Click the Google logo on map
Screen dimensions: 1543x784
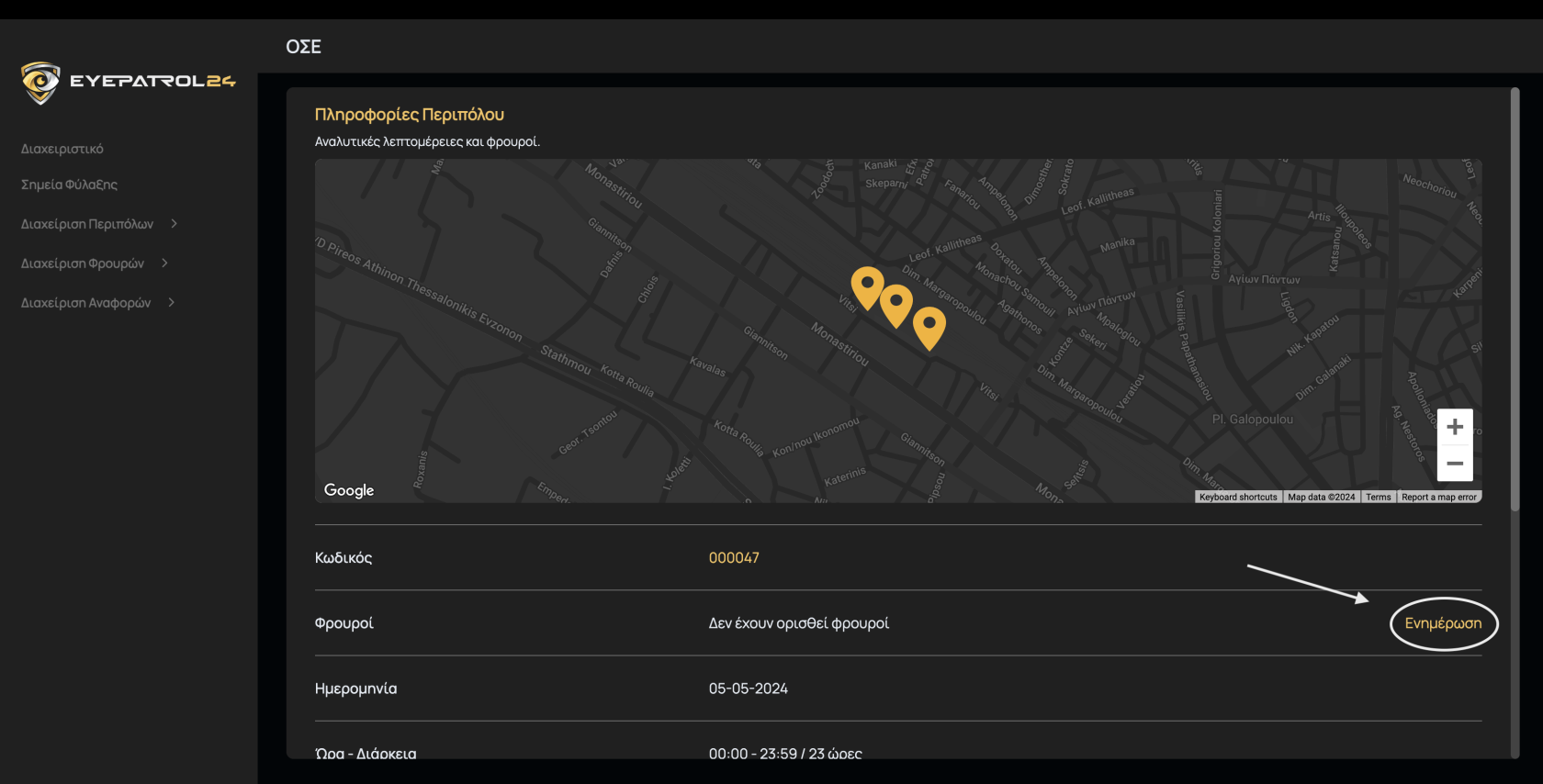click(349, 490)
